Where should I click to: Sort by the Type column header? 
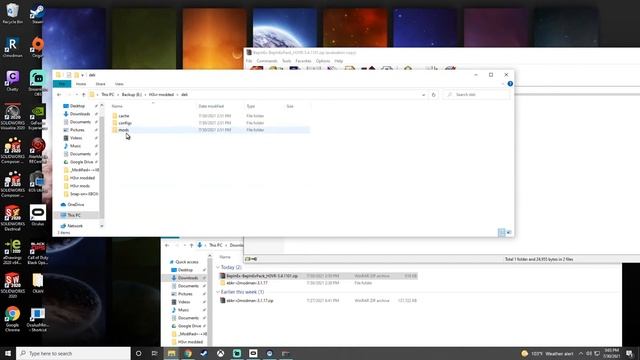(x=251, y=107)
